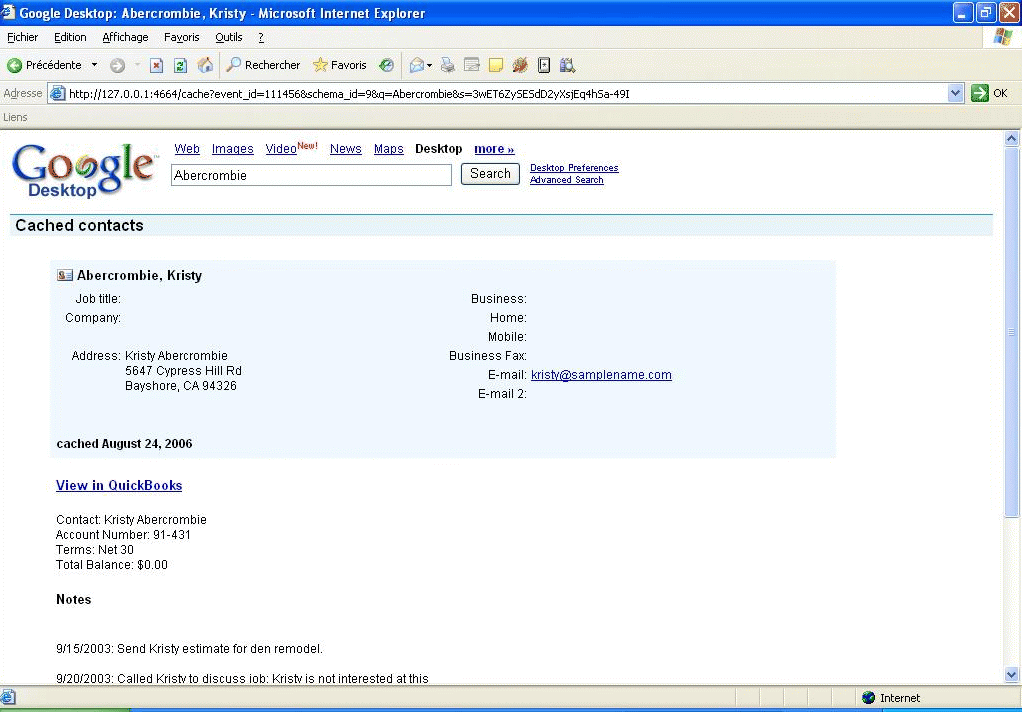This screenshot has height=712, width=1022.
Task: Click the Windows flag logo throbber
Action: point(1002,37)
